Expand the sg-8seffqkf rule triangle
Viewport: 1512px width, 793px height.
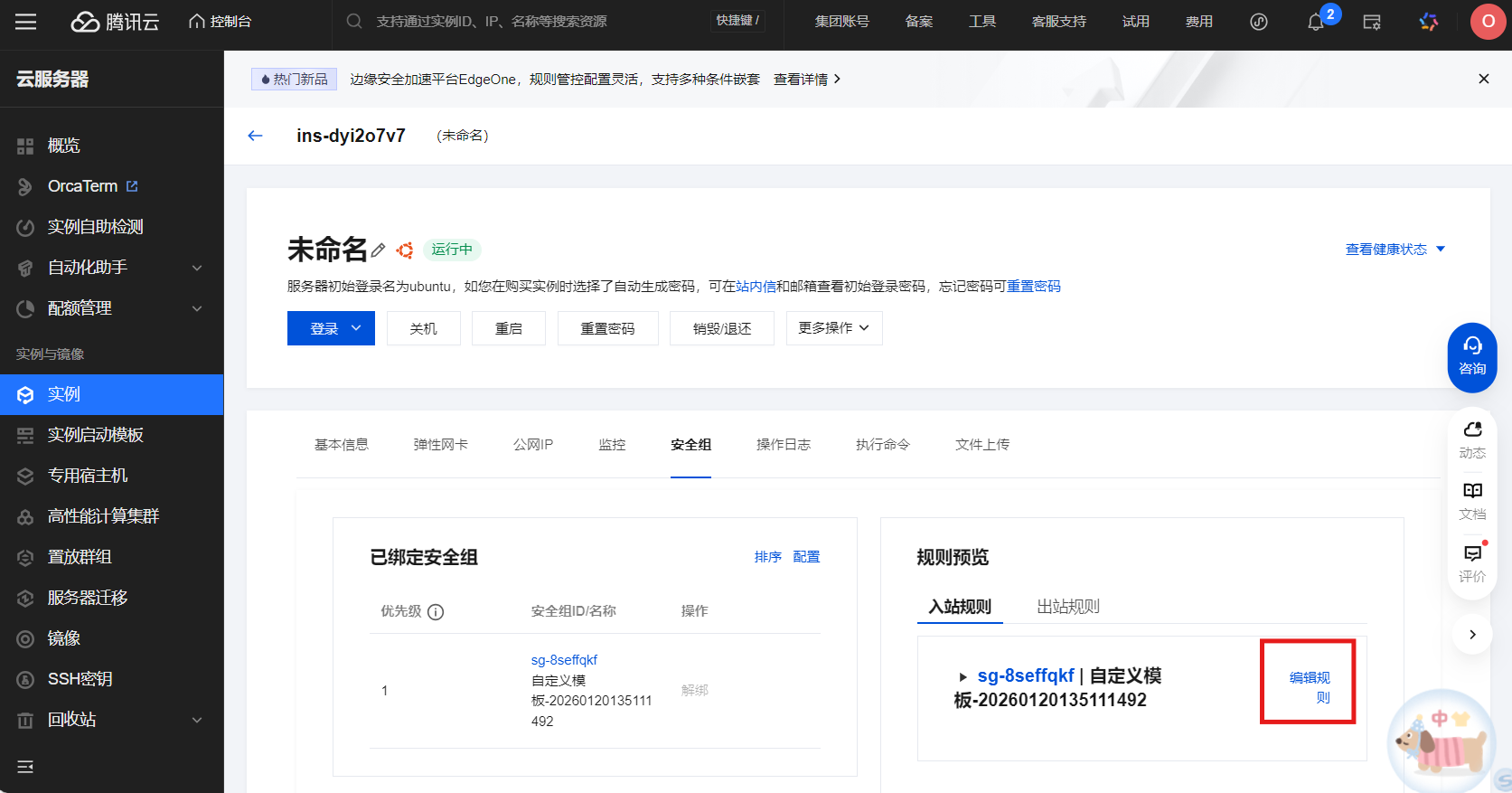click(x=963, y=676)
